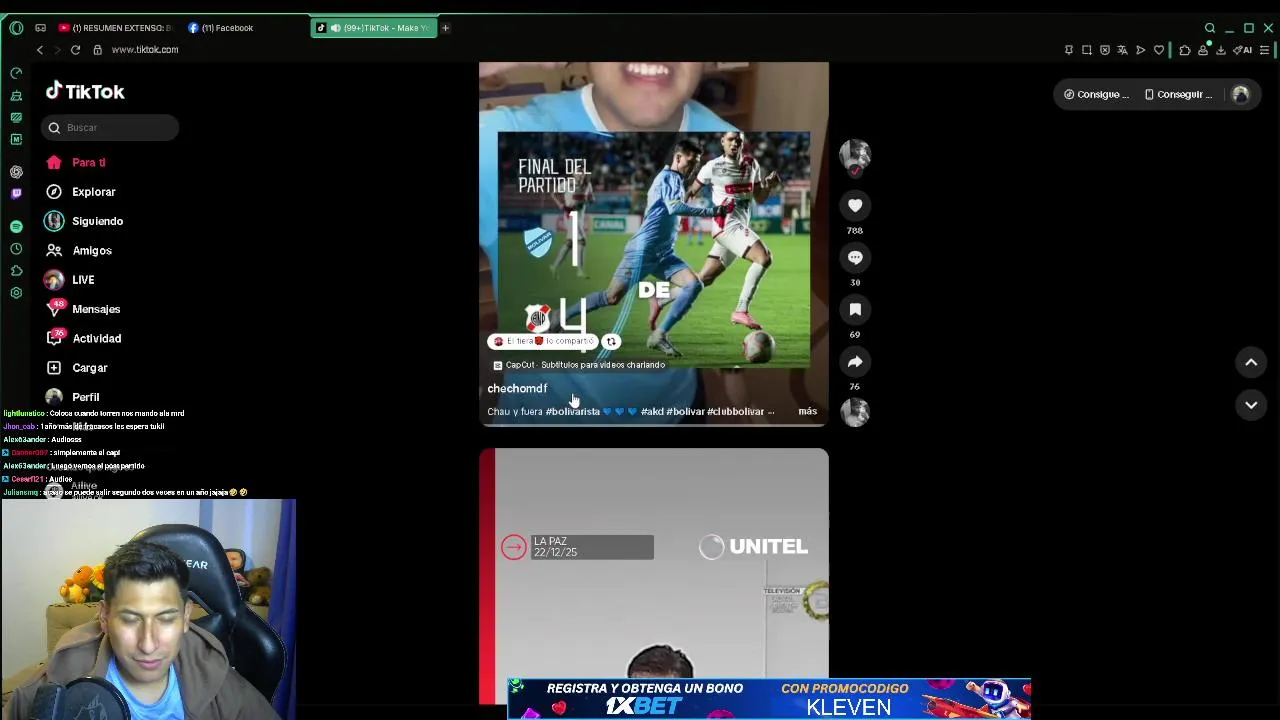Open sidebar settings gear icon

pos(16,293)
